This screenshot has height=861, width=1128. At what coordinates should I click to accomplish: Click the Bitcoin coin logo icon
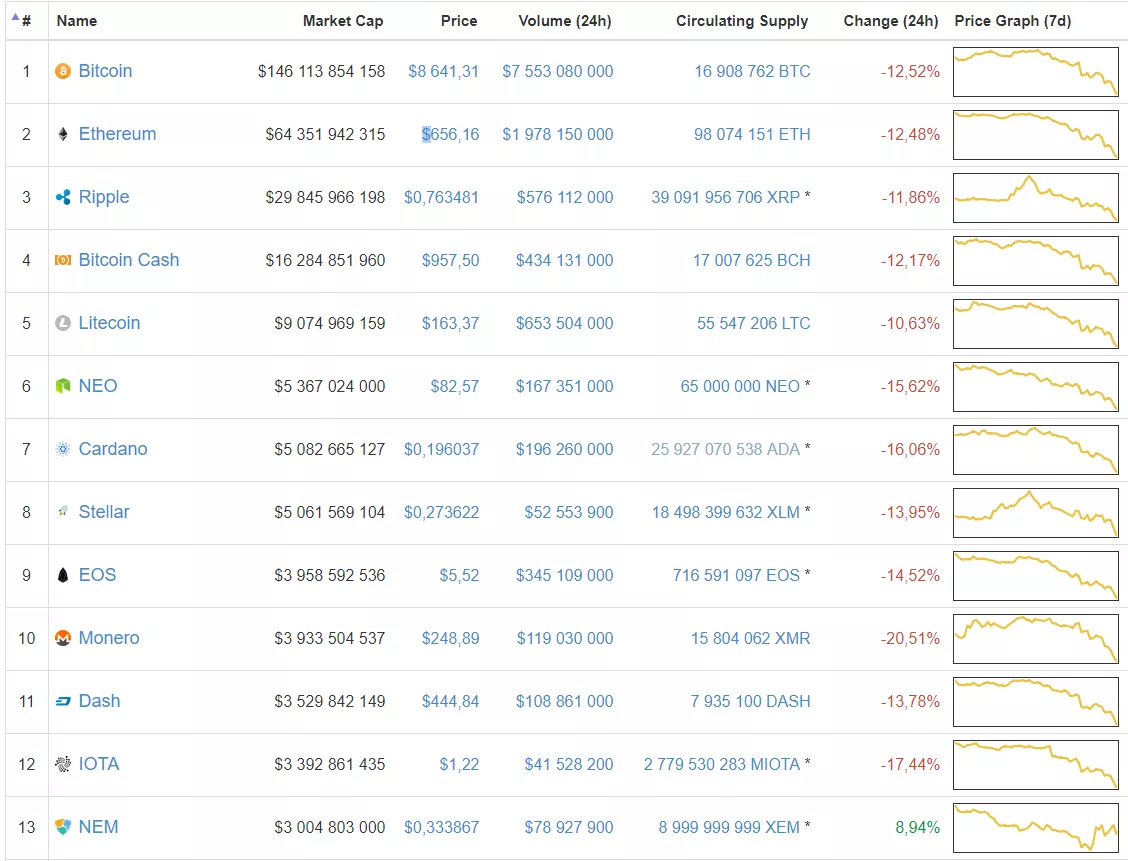coord(63,71)
